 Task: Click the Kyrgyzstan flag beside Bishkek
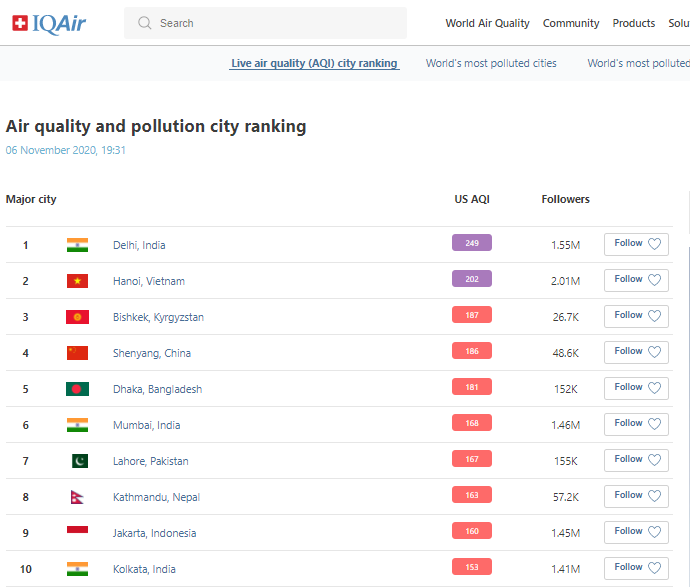[x=77, y=317]
